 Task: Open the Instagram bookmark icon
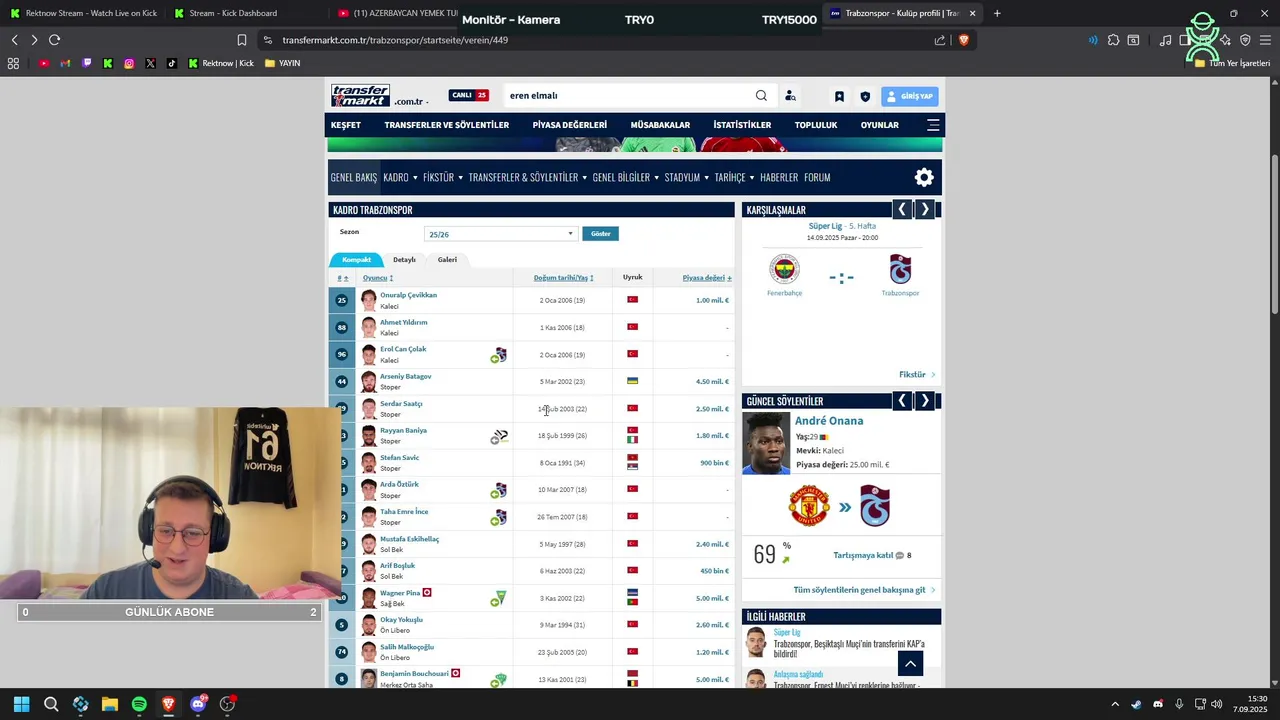(129, 63)
